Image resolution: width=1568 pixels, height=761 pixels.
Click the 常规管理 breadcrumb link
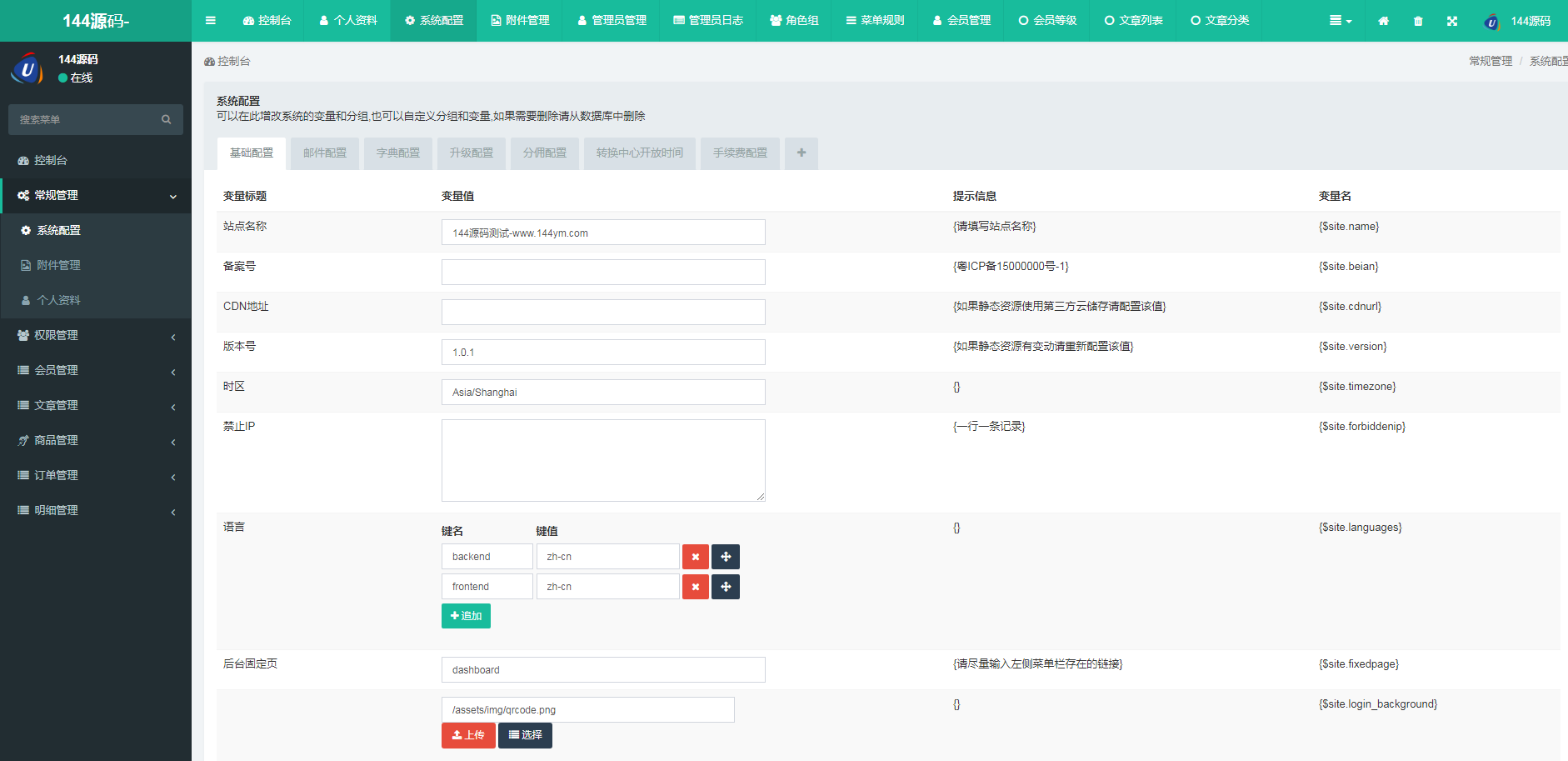(1491, 61)
